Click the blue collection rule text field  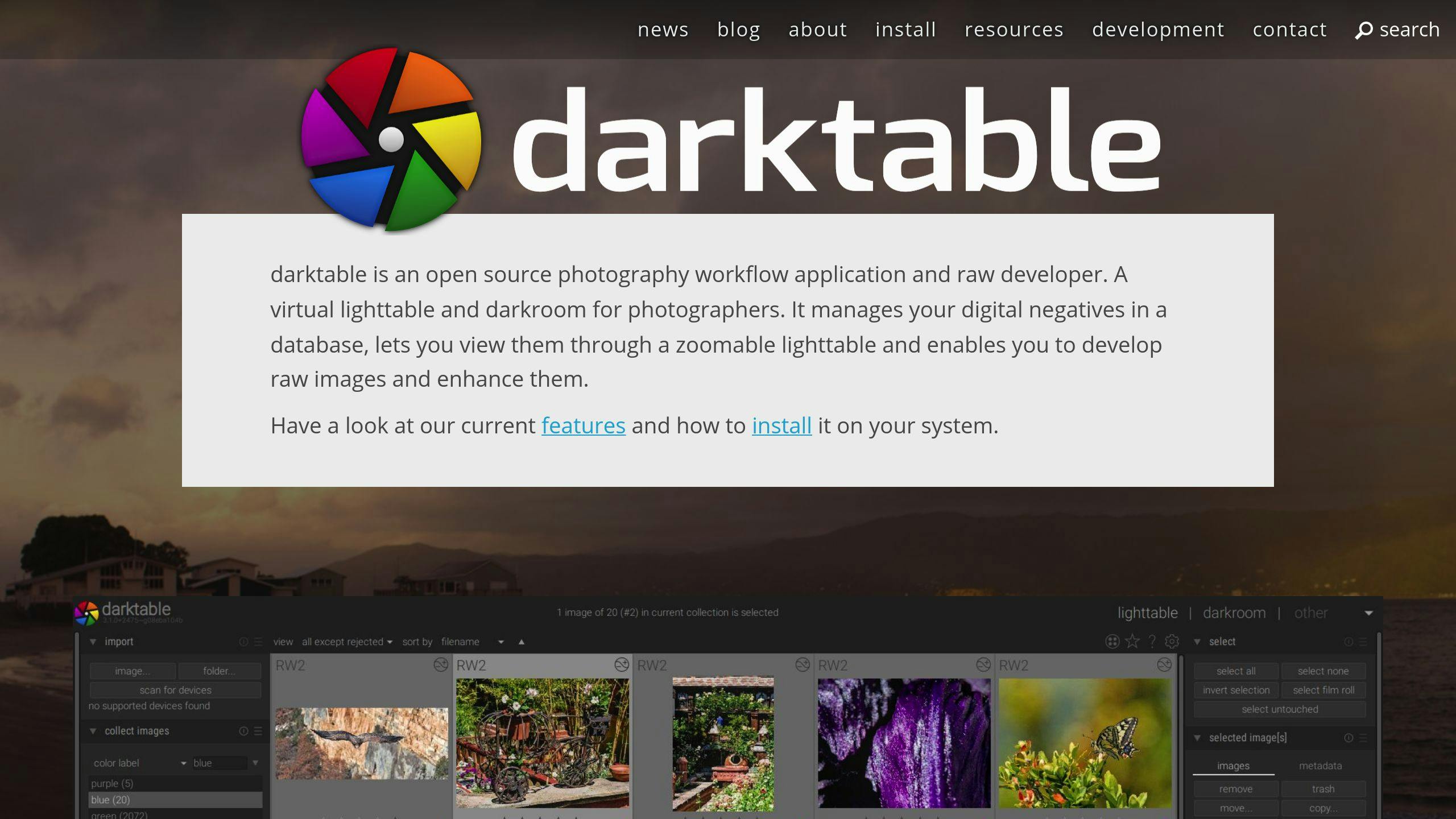(220, 763)
